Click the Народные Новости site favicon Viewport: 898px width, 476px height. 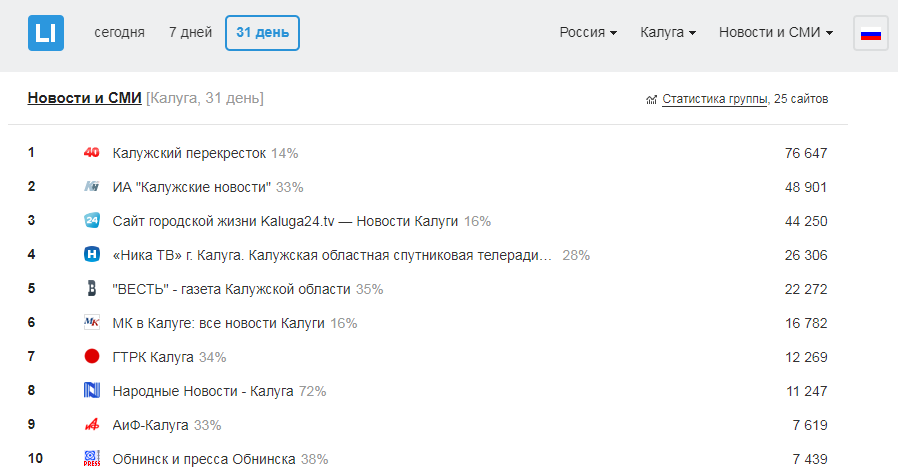(x=92, y=391)
